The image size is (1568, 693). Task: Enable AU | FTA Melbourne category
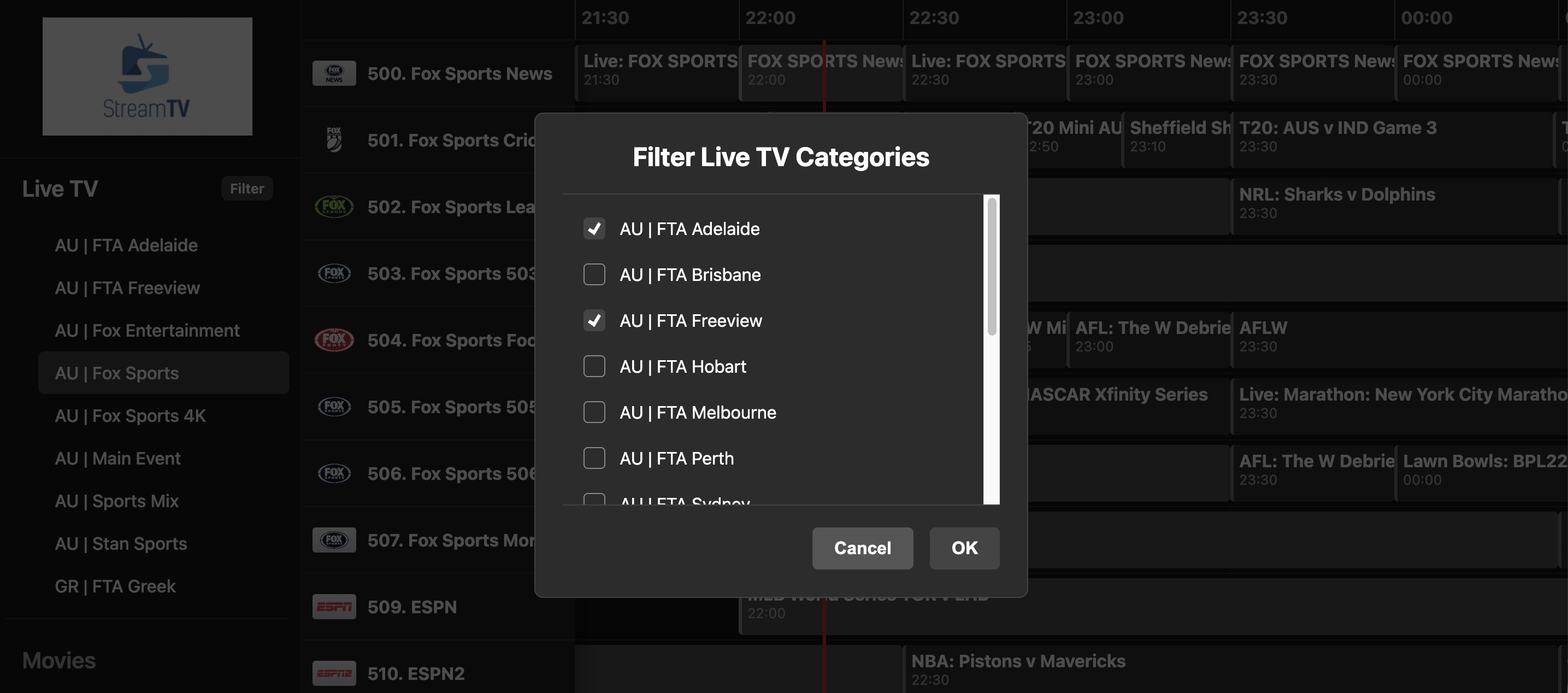click(594, 412)
